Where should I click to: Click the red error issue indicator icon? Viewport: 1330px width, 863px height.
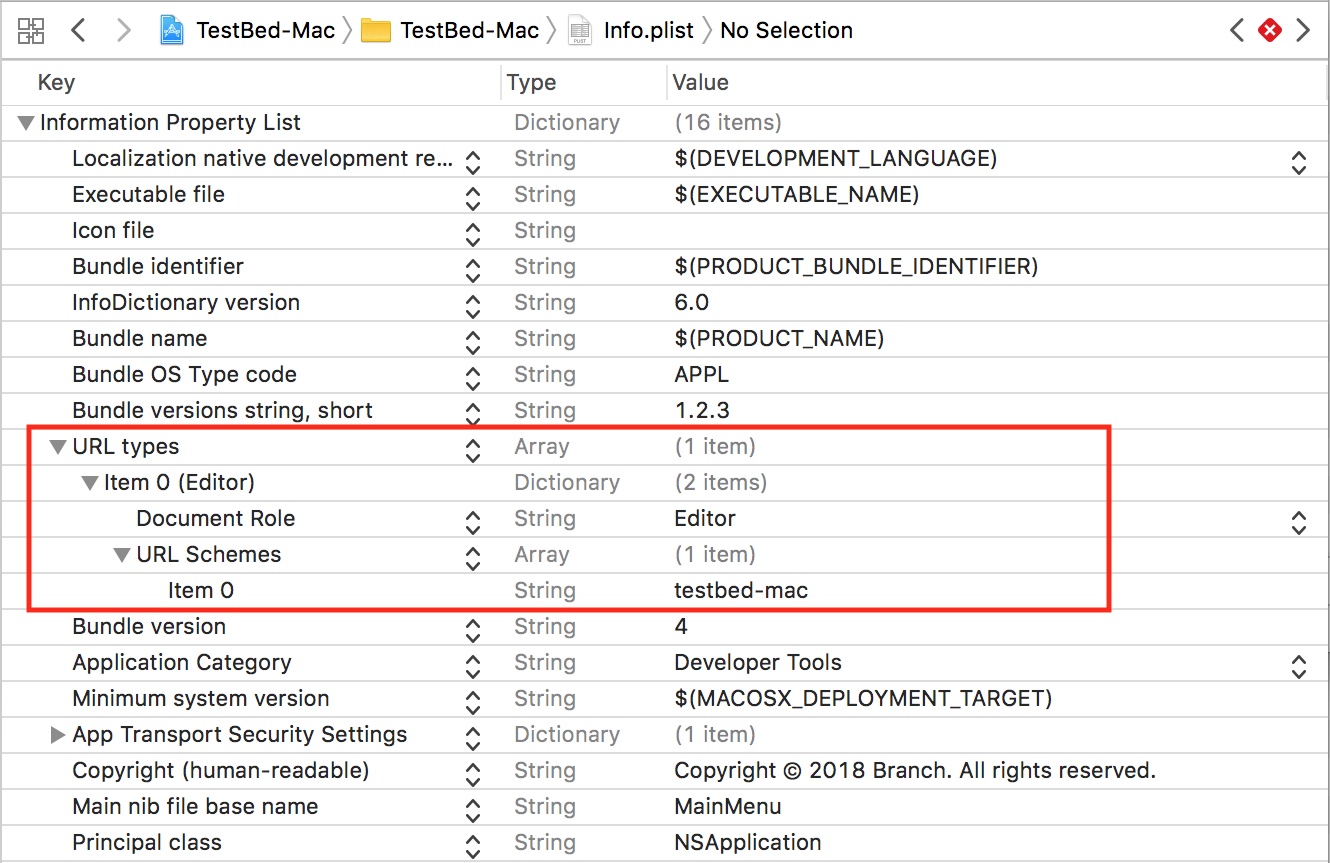point(1270,31)
